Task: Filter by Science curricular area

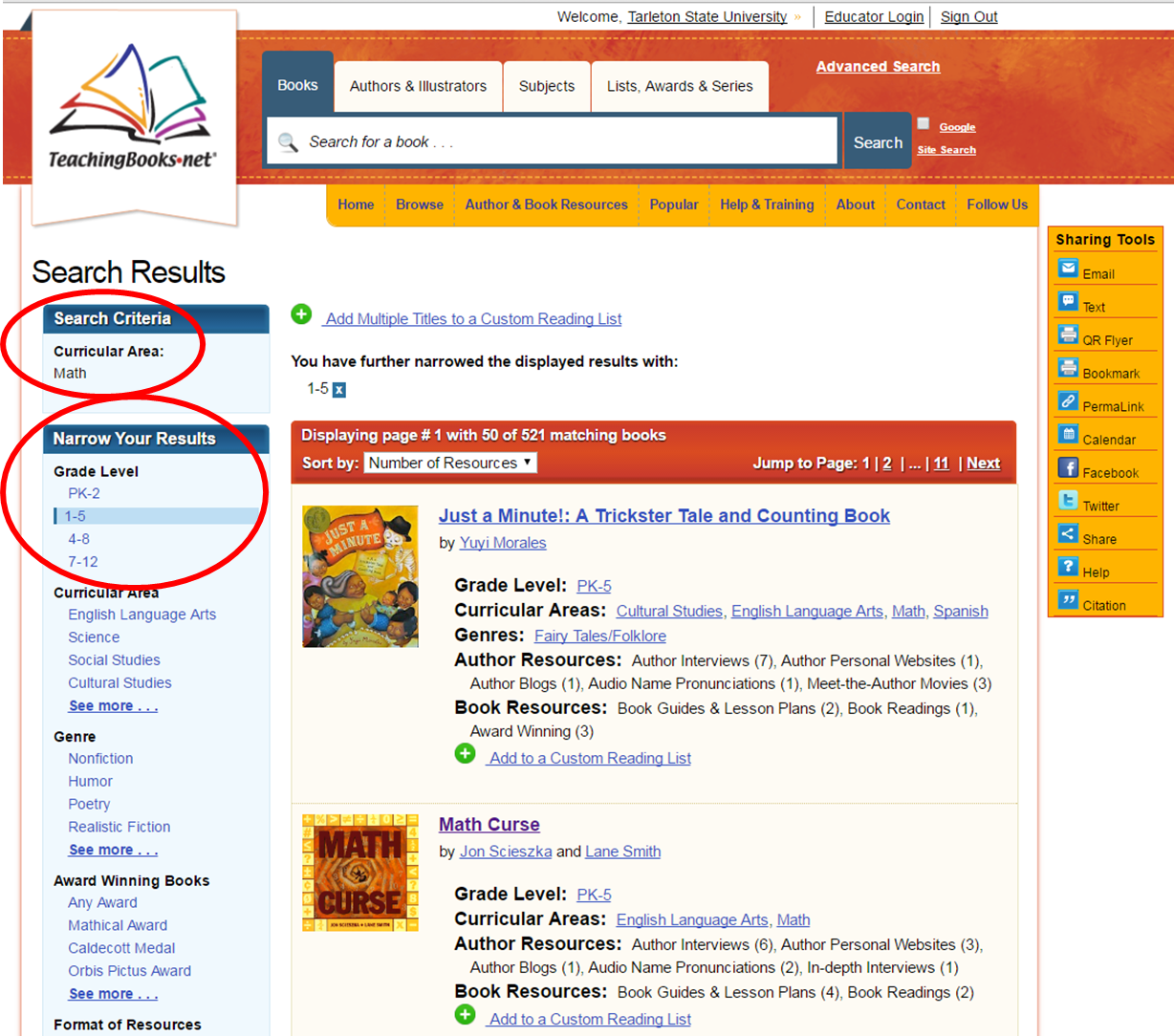Action: pos(94,637)
